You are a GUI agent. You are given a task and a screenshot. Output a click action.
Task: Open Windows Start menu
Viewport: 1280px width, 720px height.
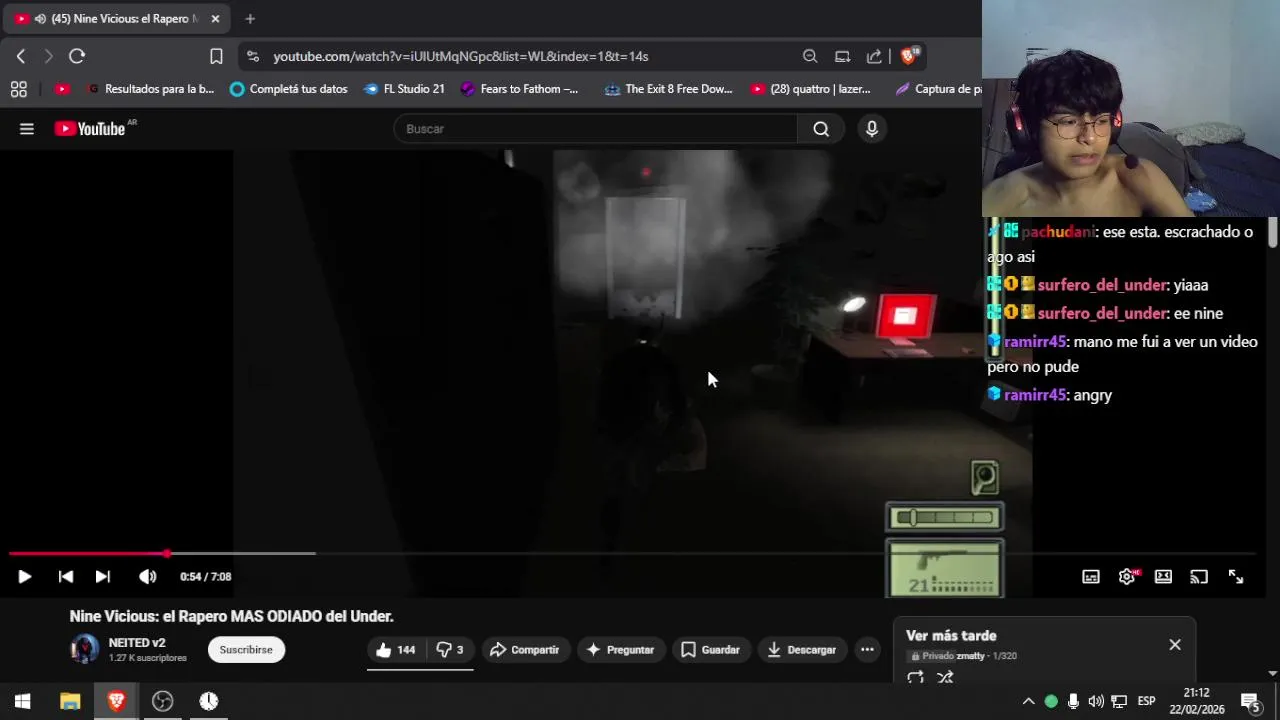coord(23,701)
